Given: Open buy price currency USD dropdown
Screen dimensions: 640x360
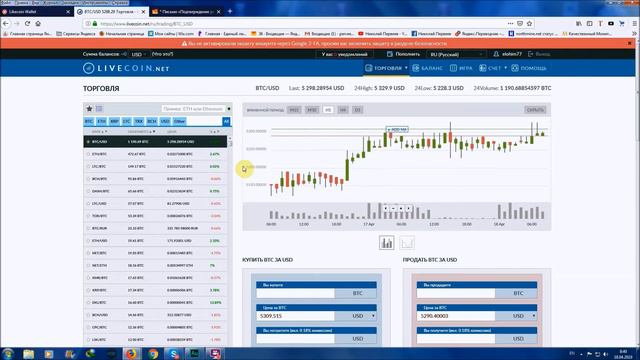Looking at the screenshot, I should (373, 316).
